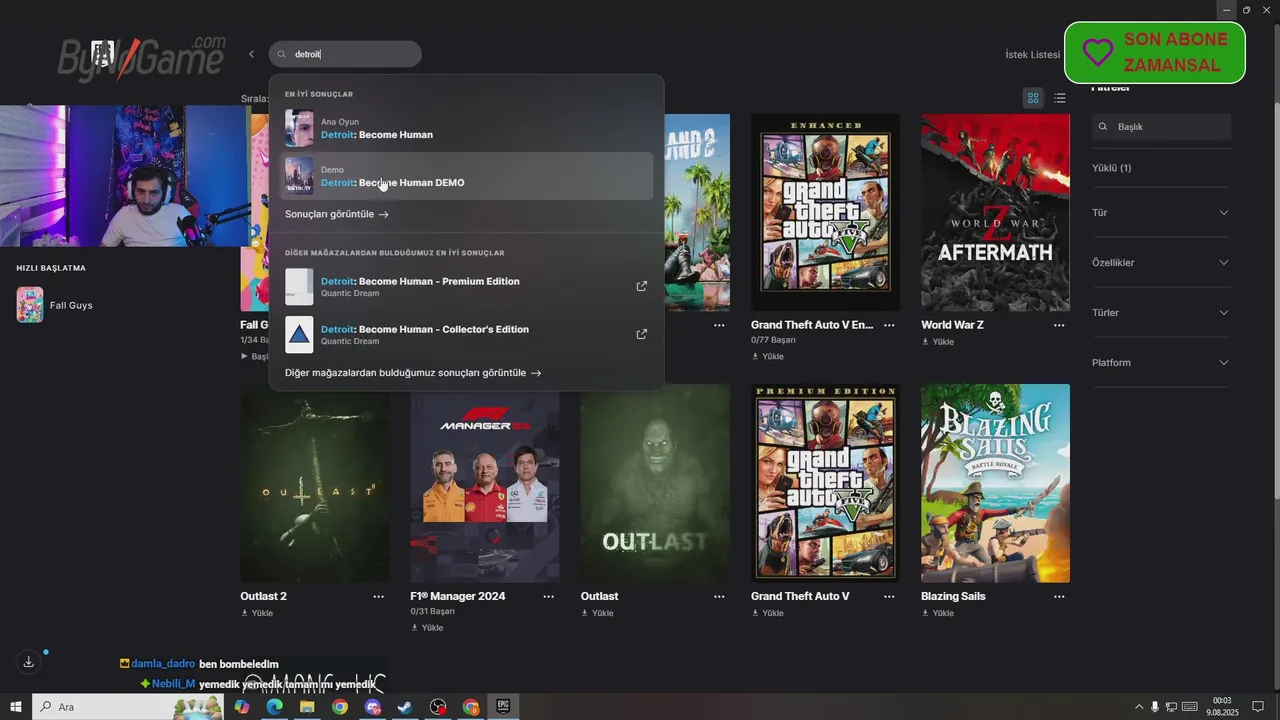Screen dimensions: 1280x720
Task: Click Yükle under Outlast
Action: (597, 613)
